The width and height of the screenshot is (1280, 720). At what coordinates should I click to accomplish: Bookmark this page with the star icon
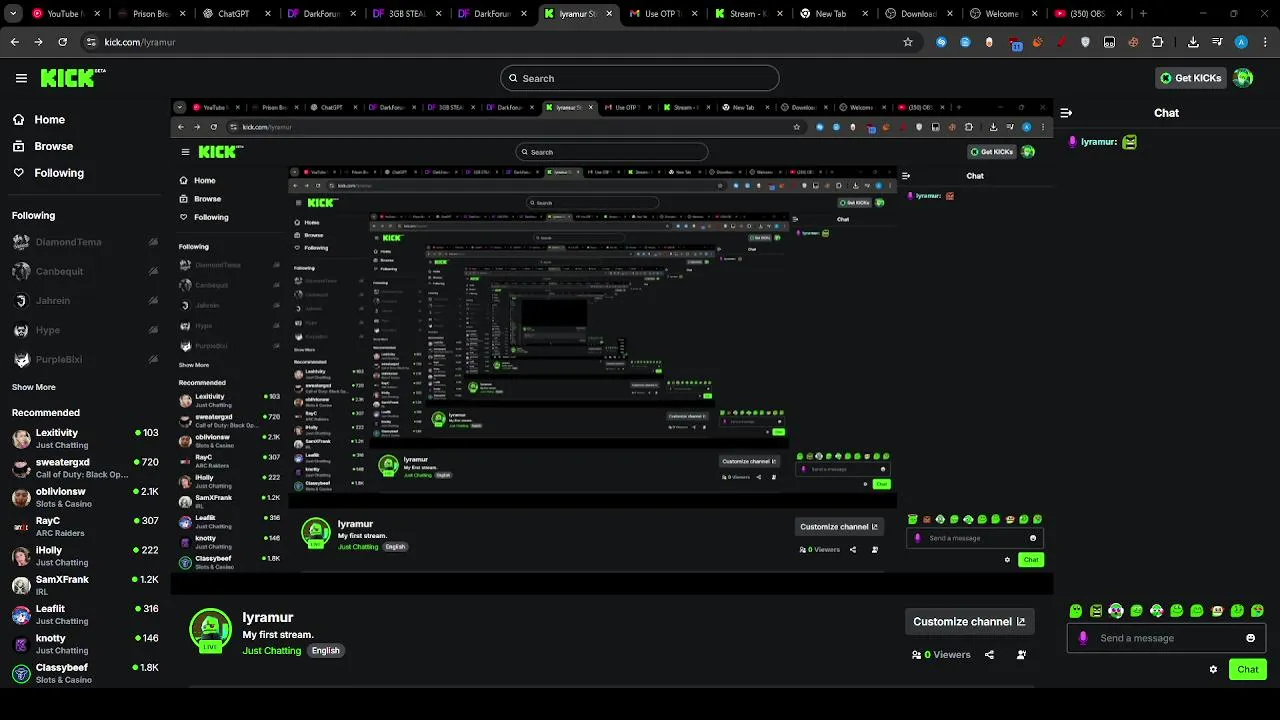908,42
